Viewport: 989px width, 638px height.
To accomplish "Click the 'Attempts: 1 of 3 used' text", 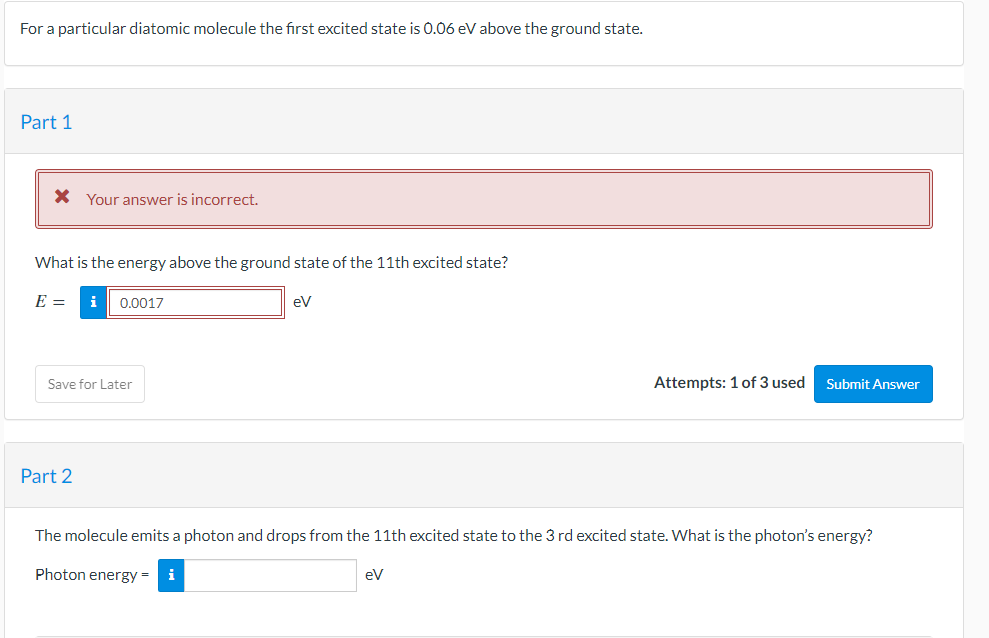I will [728, 383].
